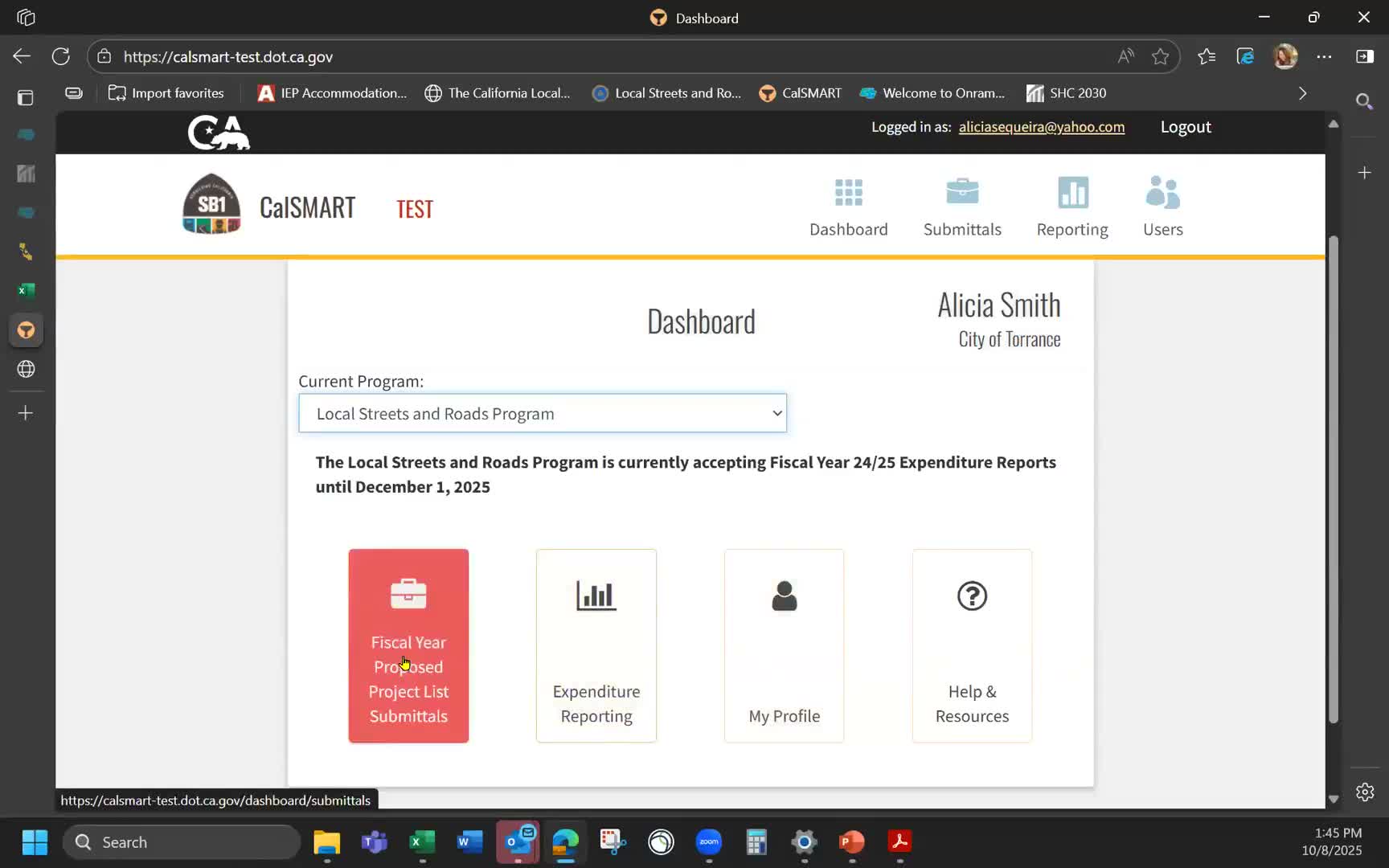The width and height of the screenshot is (1389, 868).
Task: Show more bookmarks with the chevron arrow
Action: click(1302, 93)
